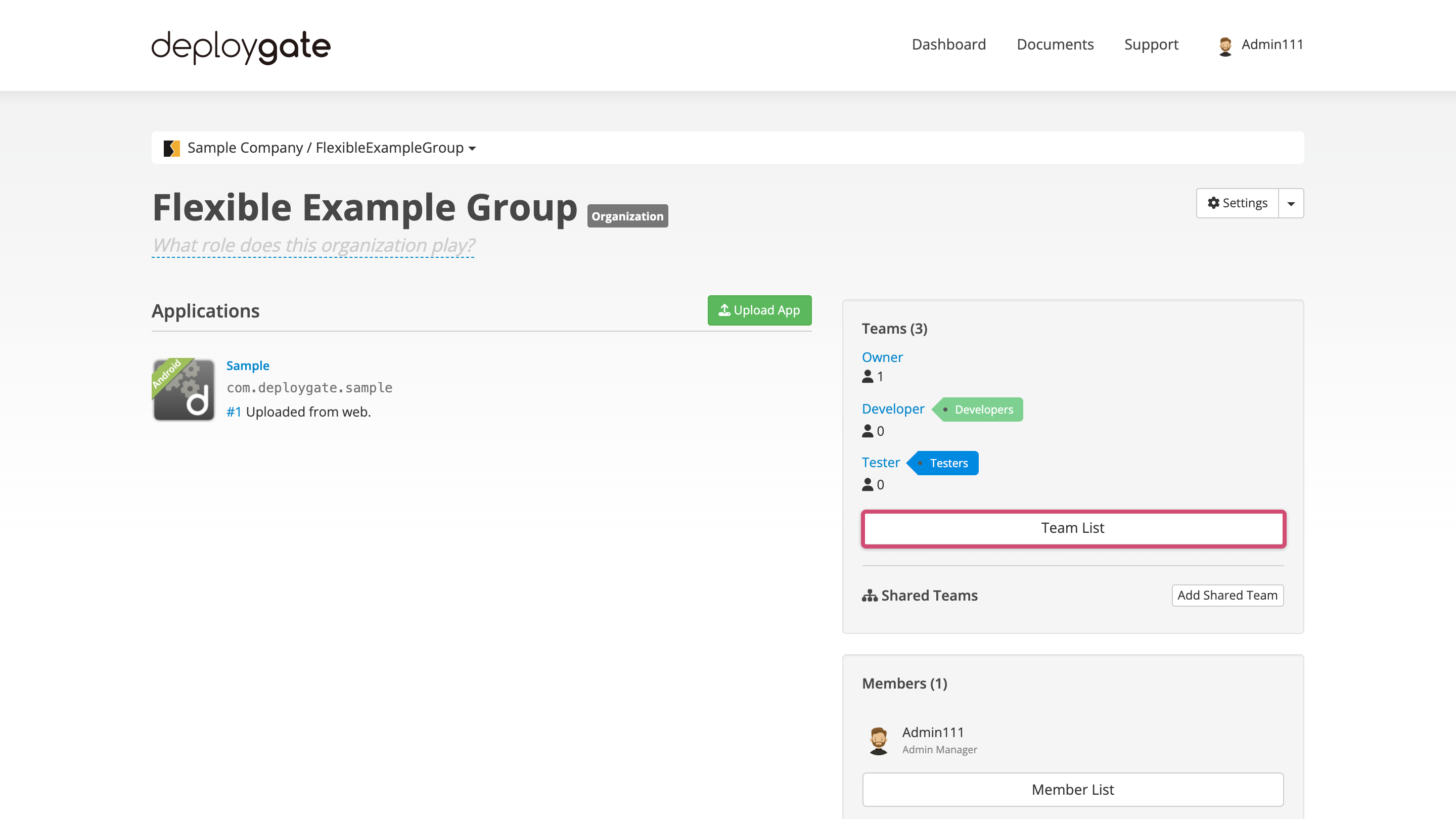Viewport: 1456px width, 819px height.
Task: Open the Member List
Action: tap(1073, 789)
